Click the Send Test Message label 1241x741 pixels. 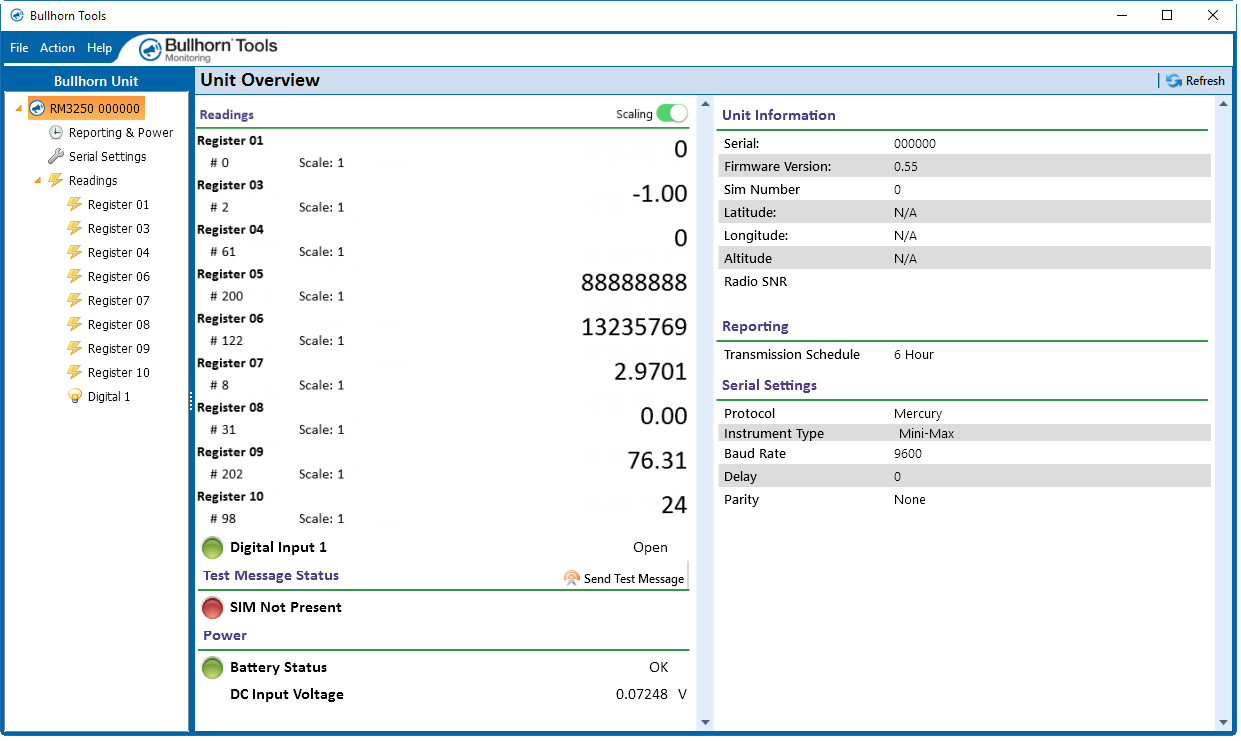[634, 579]
